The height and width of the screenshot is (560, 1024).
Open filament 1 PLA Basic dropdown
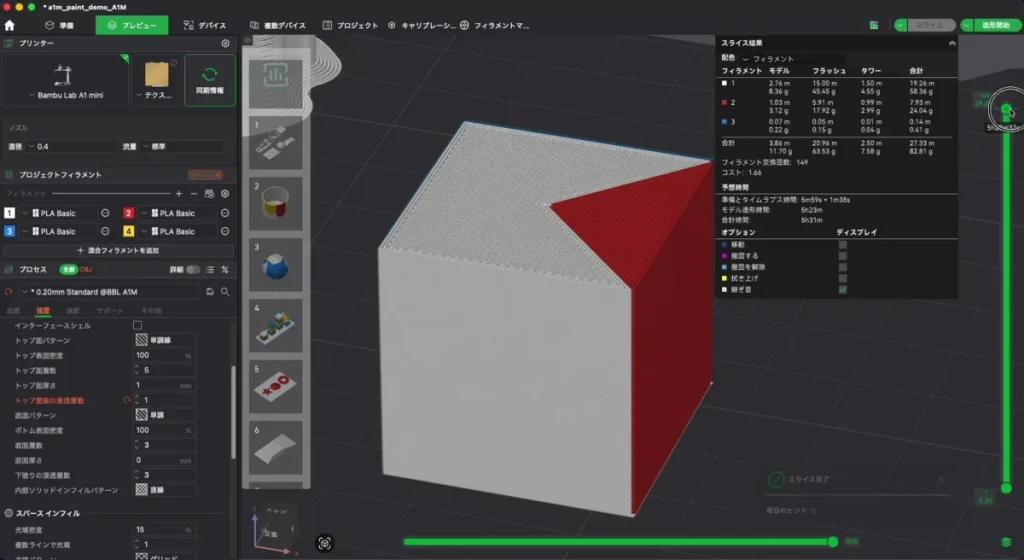click(x=58, y=213)
